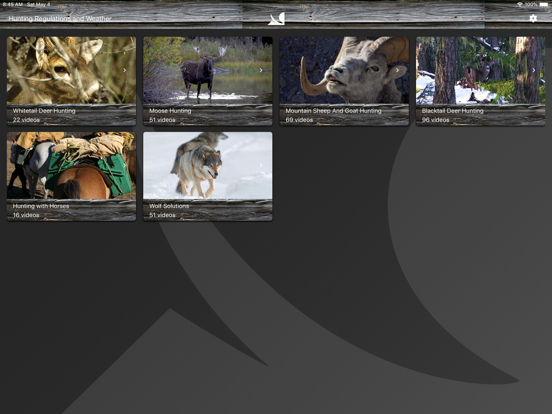552x414 pixels.
Task: Expand chevron on Mountain Sheep card
Action: click(x=397, y=70)
